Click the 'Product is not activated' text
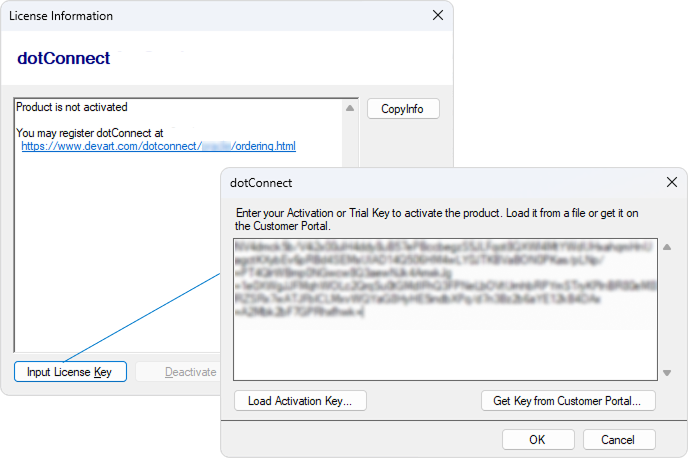This screenshot has width=688, height=458. [72, 107]
